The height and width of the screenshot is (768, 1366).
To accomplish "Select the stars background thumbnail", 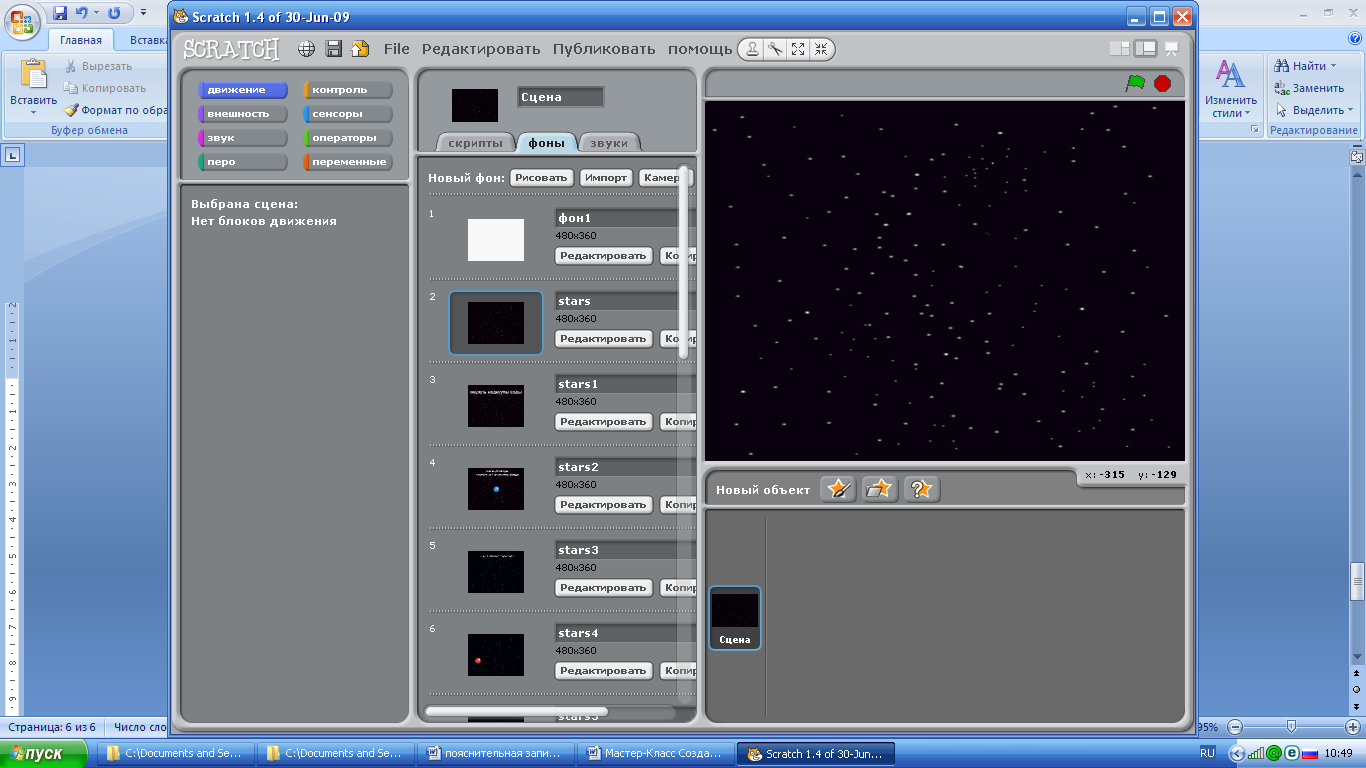I will (496, 323).
